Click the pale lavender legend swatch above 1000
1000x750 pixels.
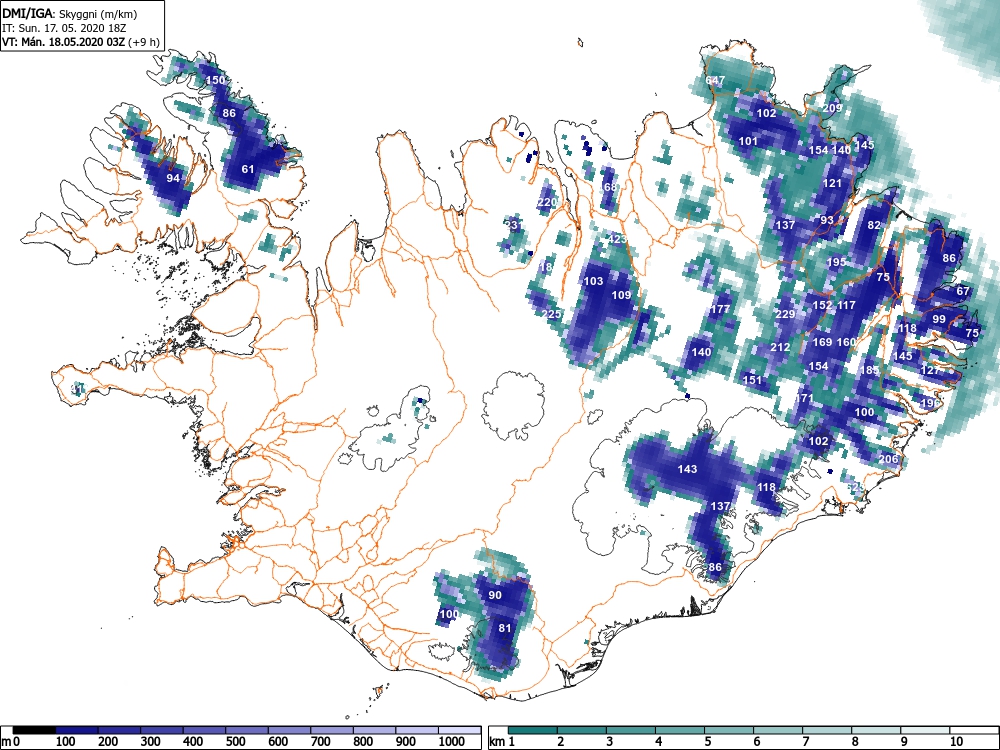tap(459, 730)
